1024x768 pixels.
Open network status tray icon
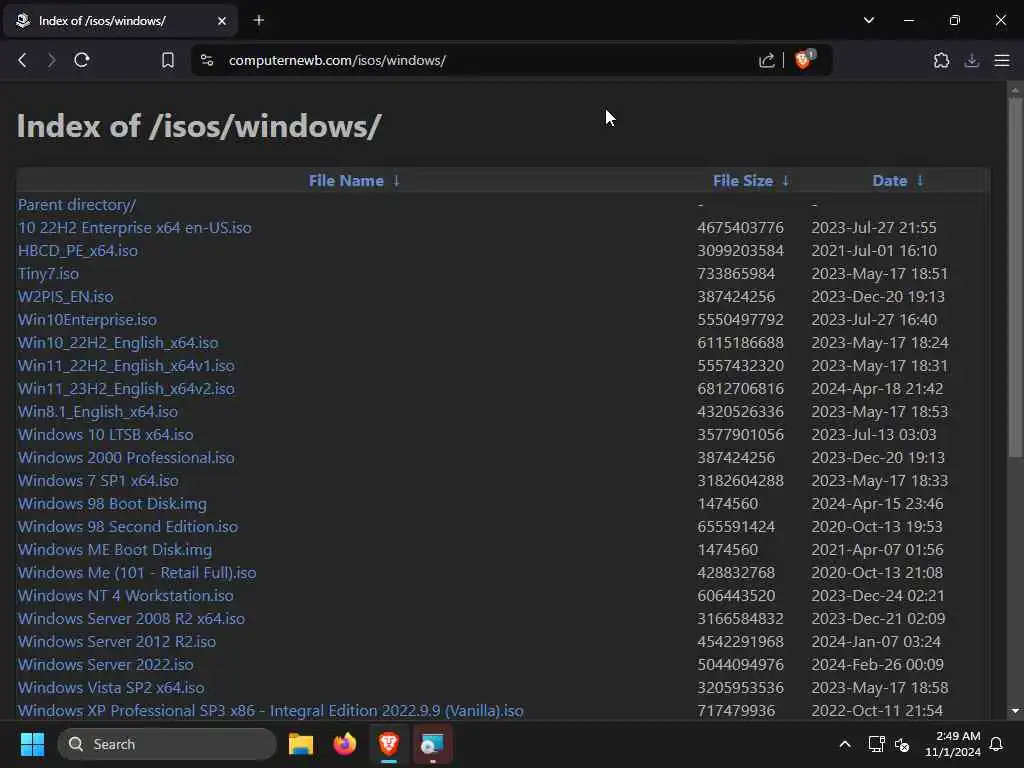point(876,744)
